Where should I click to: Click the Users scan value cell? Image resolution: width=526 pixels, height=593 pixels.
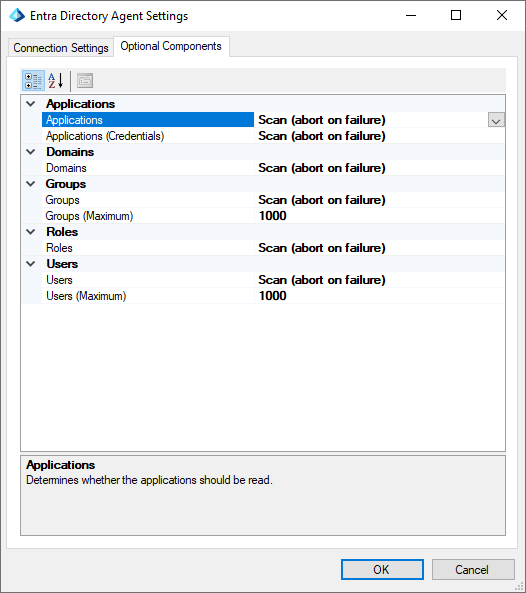tap(379, 280)
